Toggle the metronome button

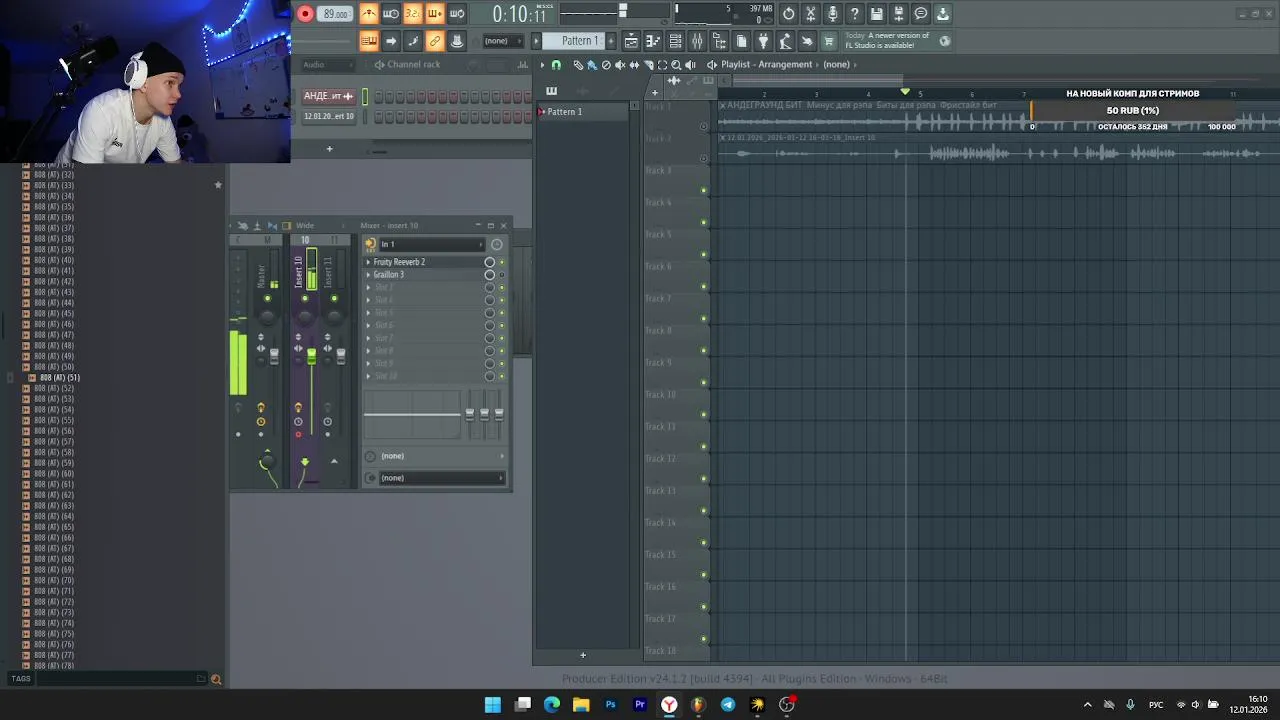pyautogui.click(x=369, y=14)
